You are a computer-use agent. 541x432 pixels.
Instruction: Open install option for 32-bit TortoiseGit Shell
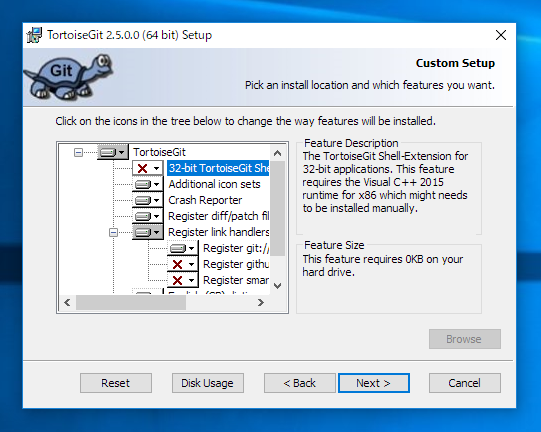coord(147,168)
